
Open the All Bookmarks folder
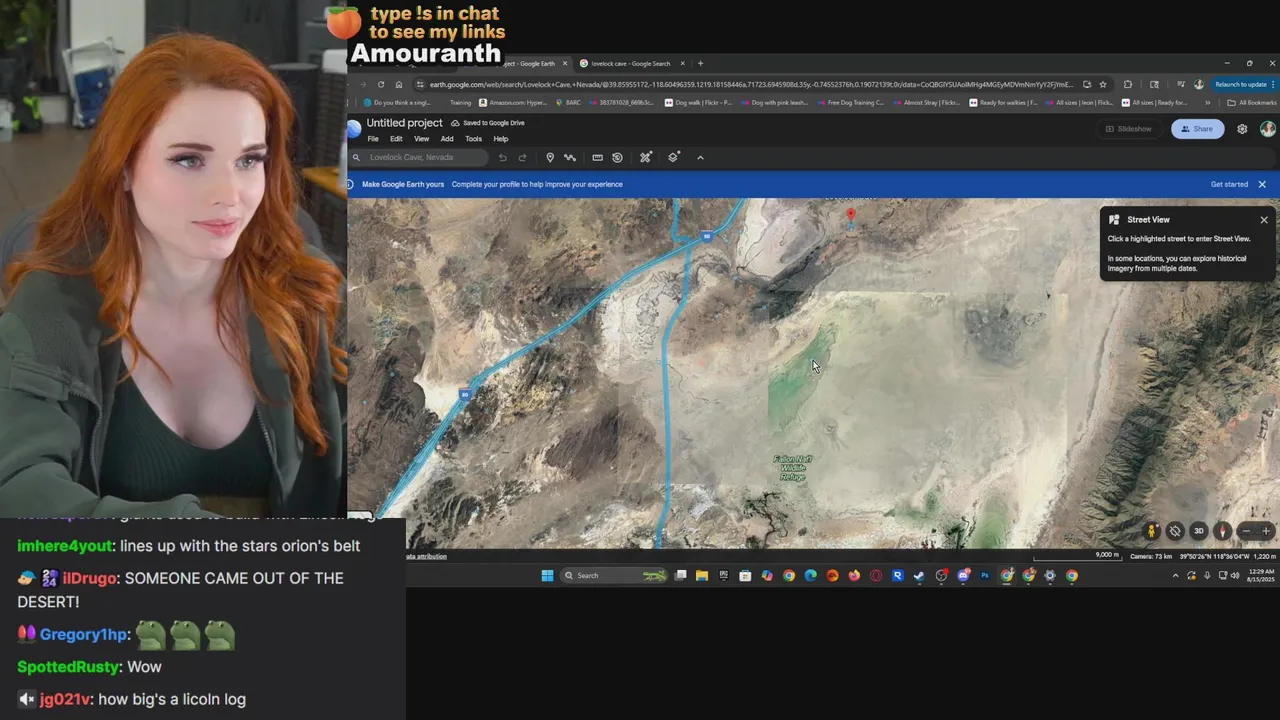coord(1252,102)
